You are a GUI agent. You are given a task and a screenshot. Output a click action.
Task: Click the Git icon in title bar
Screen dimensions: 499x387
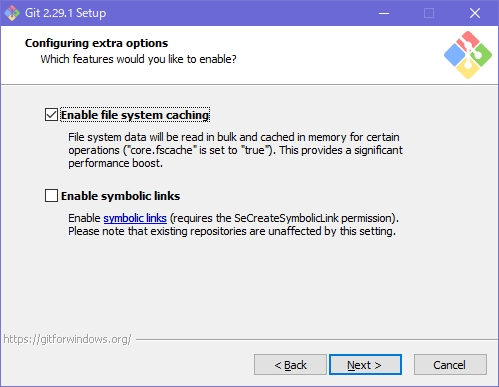pyautogui.click(x=12, y=13)
